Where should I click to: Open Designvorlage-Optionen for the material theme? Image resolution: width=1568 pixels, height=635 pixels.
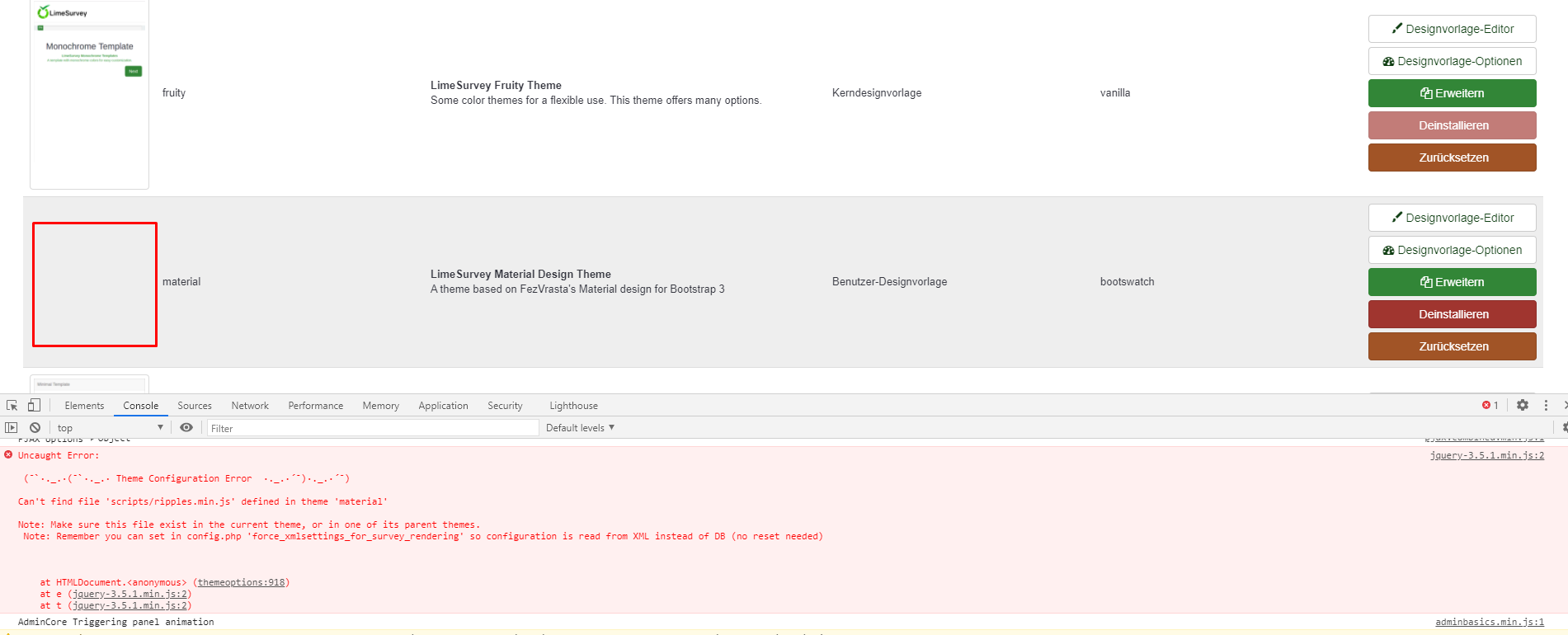1453,250
